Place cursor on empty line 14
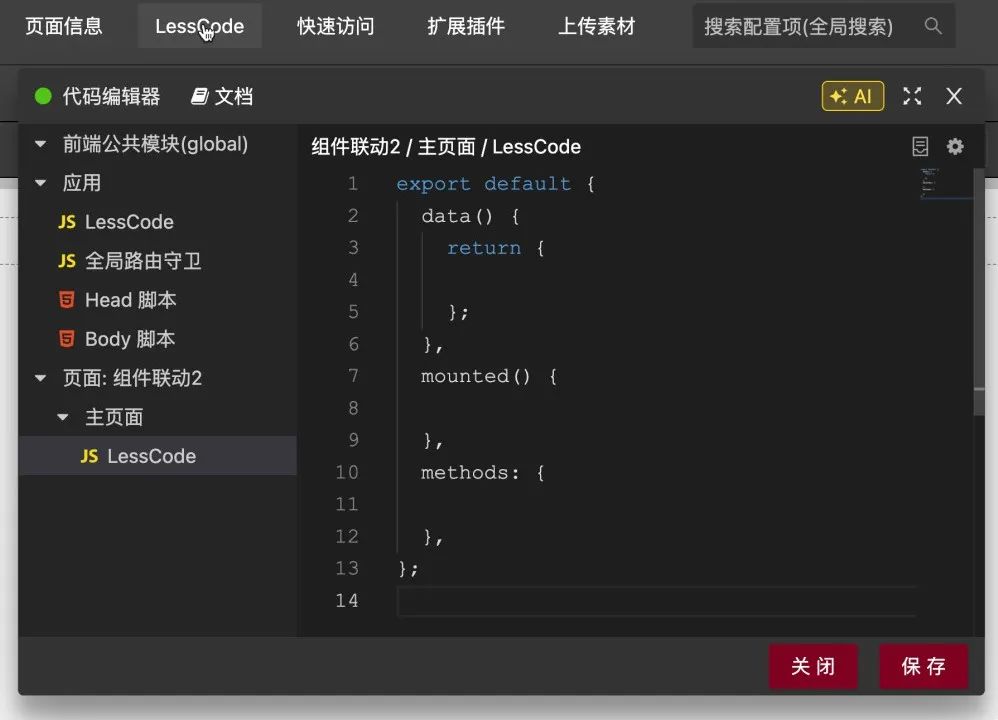 coord(656,601)
